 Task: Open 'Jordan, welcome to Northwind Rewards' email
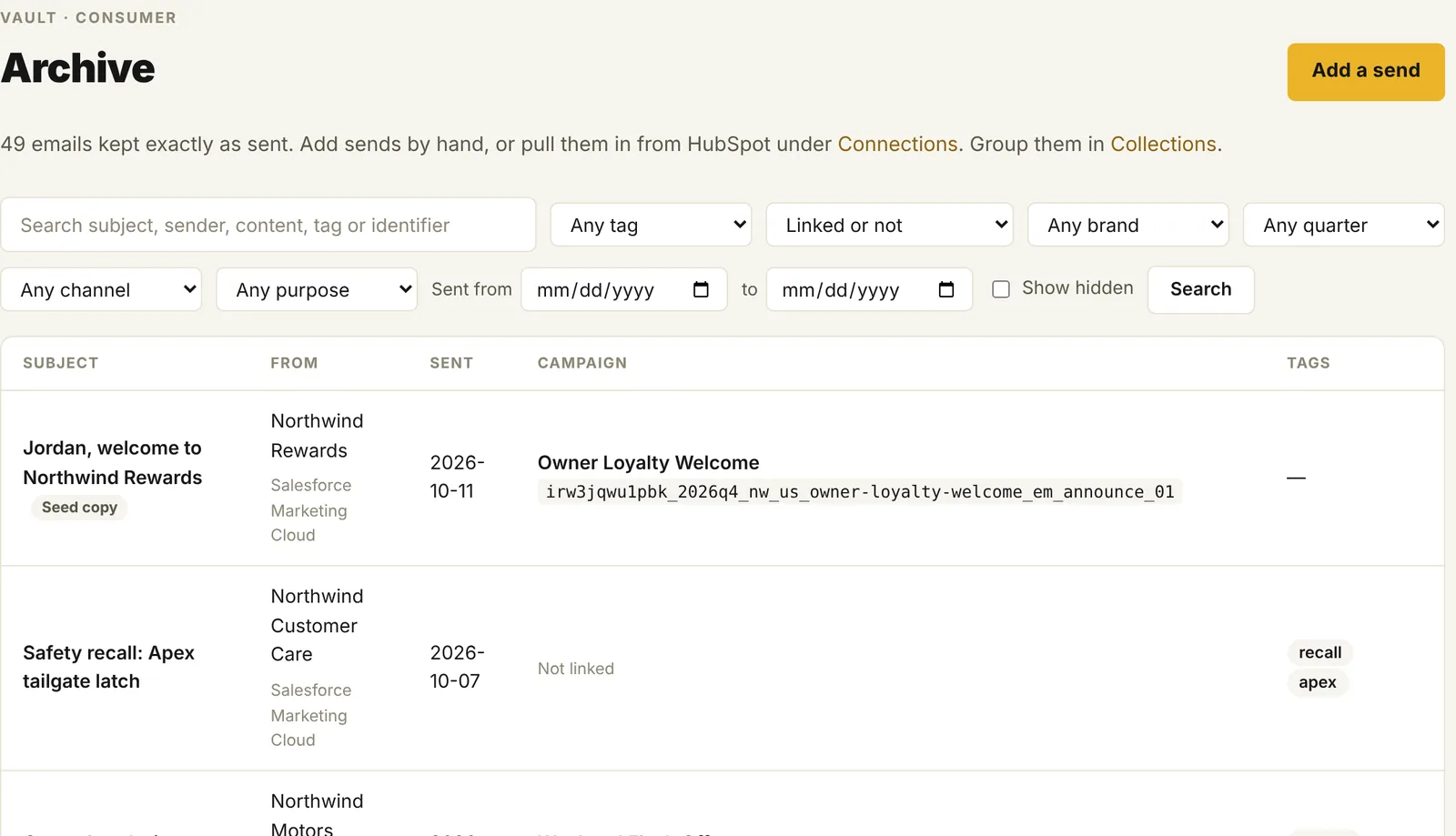point(113,462)
